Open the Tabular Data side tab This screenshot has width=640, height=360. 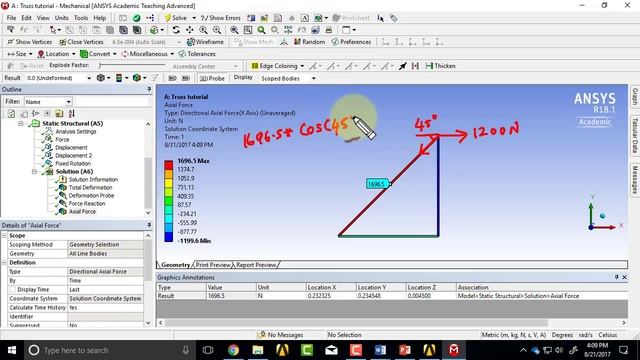point(635,135)
